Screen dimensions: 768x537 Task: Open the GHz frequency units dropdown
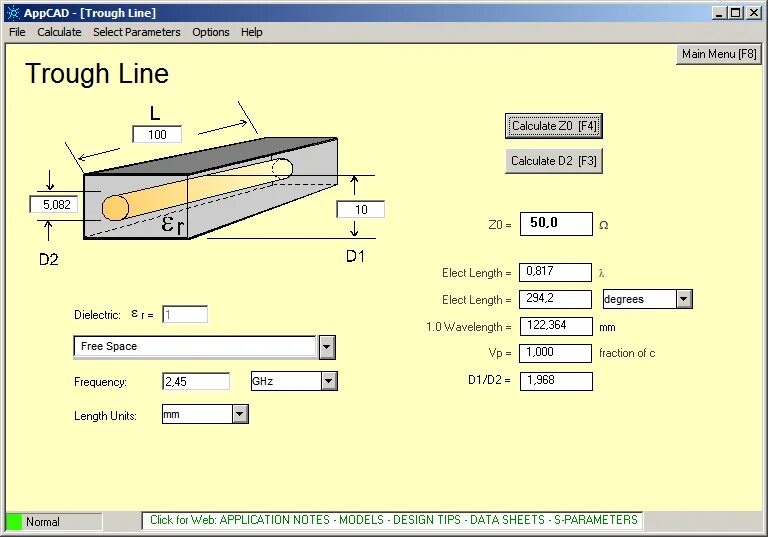tap(329, 381)
